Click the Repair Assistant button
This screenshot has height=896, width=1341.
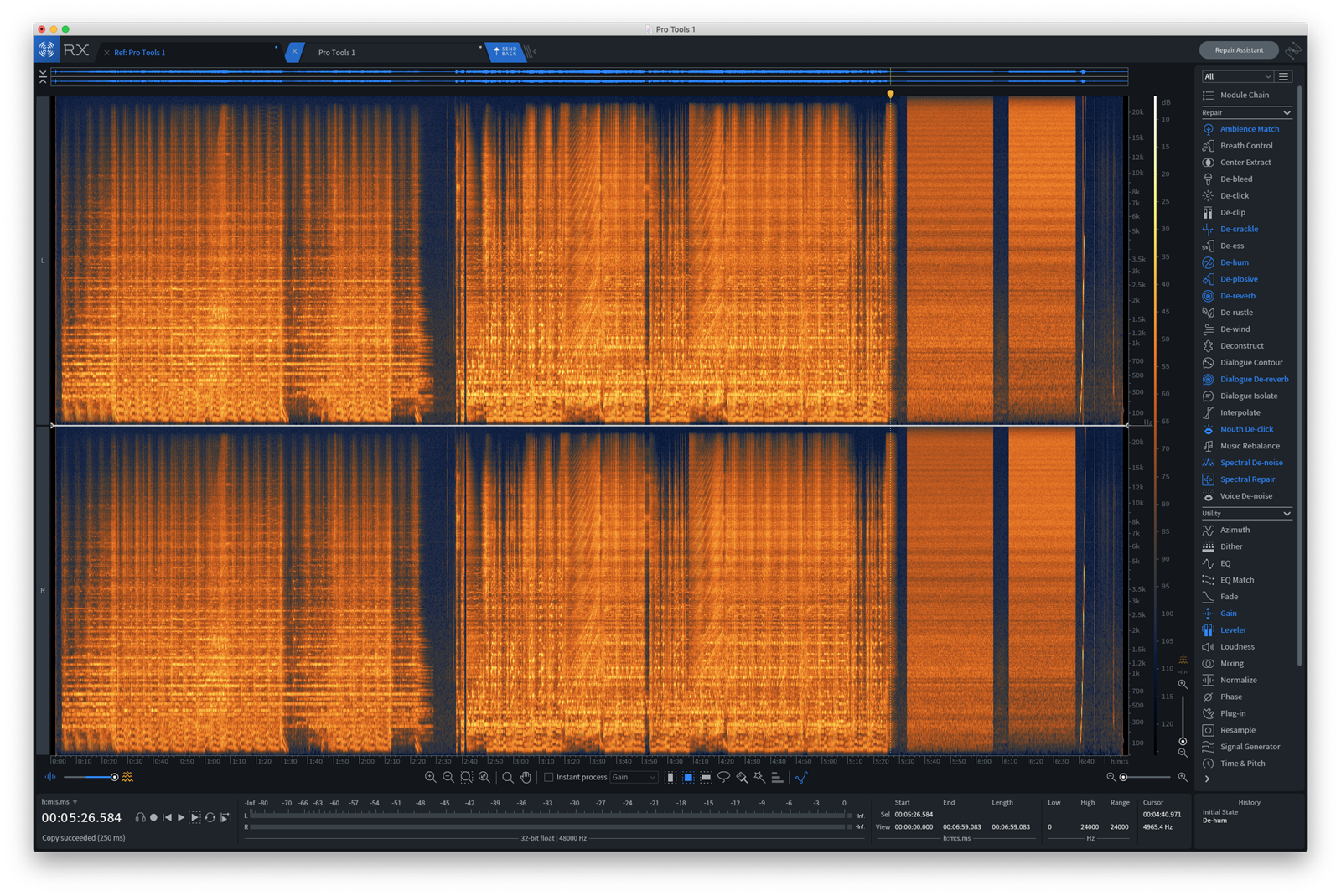point(1238,50)
